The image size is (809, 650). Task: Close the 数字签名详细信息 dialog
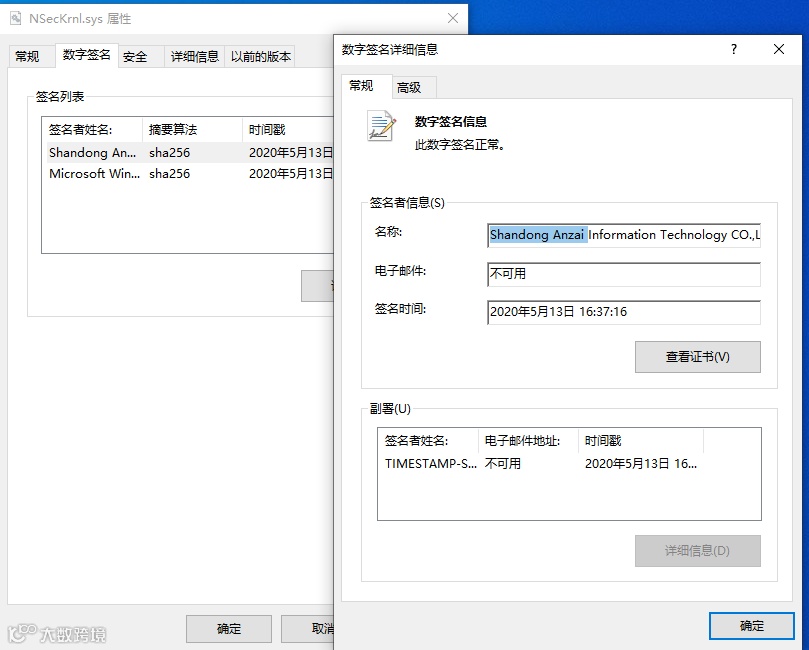tap(779, 49)
